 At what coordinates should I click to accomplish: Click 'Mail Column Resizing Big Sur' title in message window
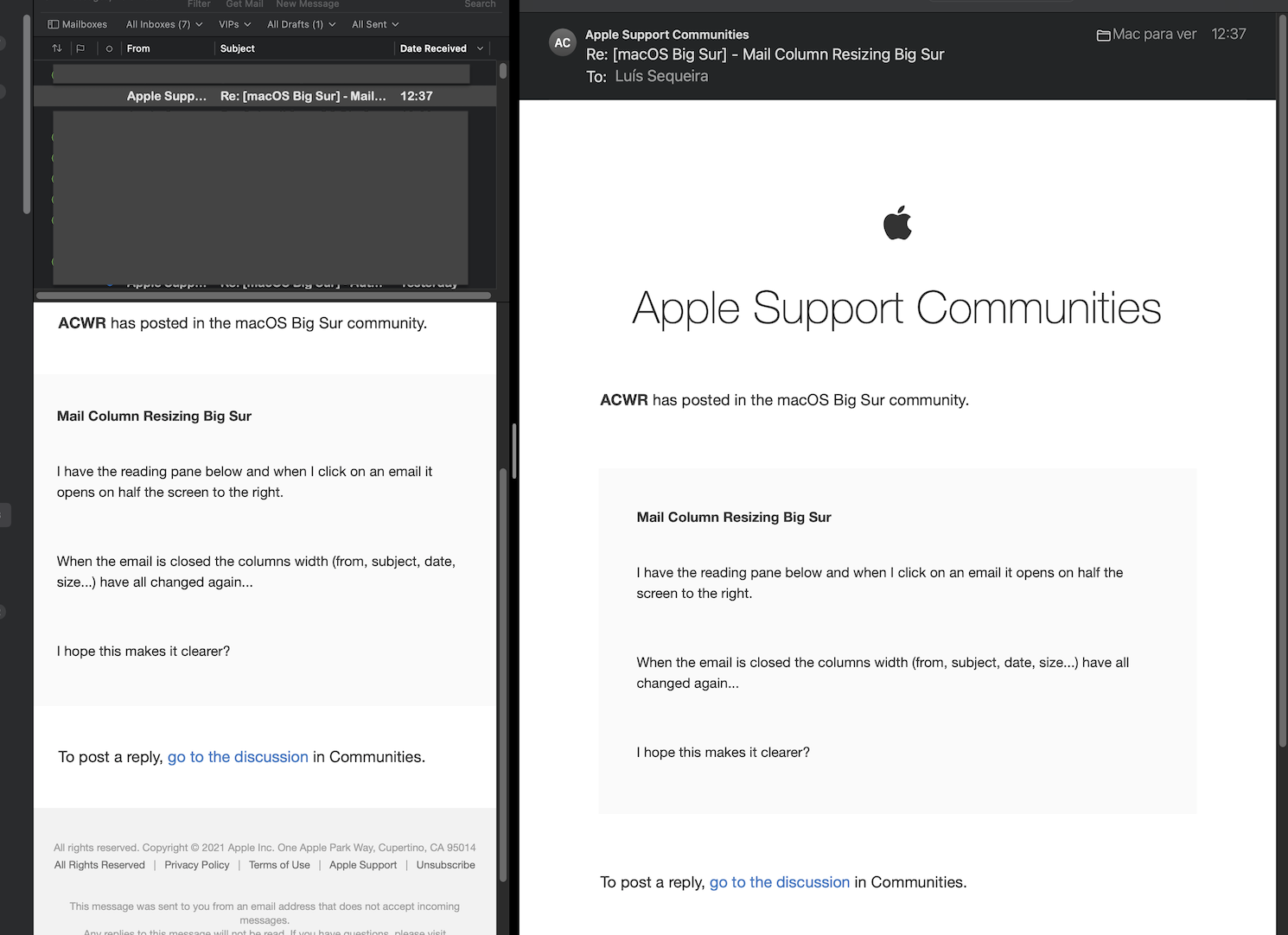pos(734,517)
